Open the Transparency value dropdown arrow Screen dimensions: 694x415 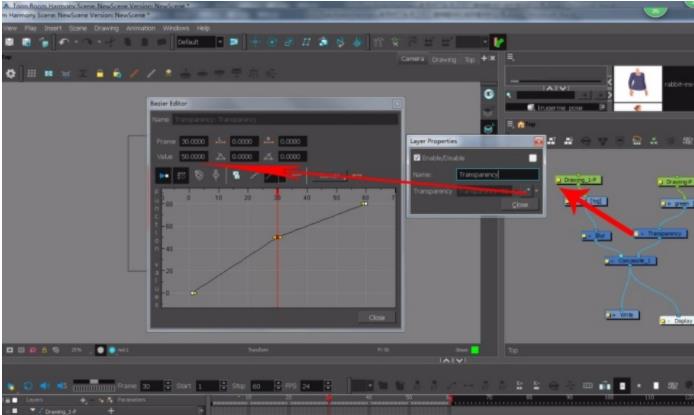tap(528, 191)
